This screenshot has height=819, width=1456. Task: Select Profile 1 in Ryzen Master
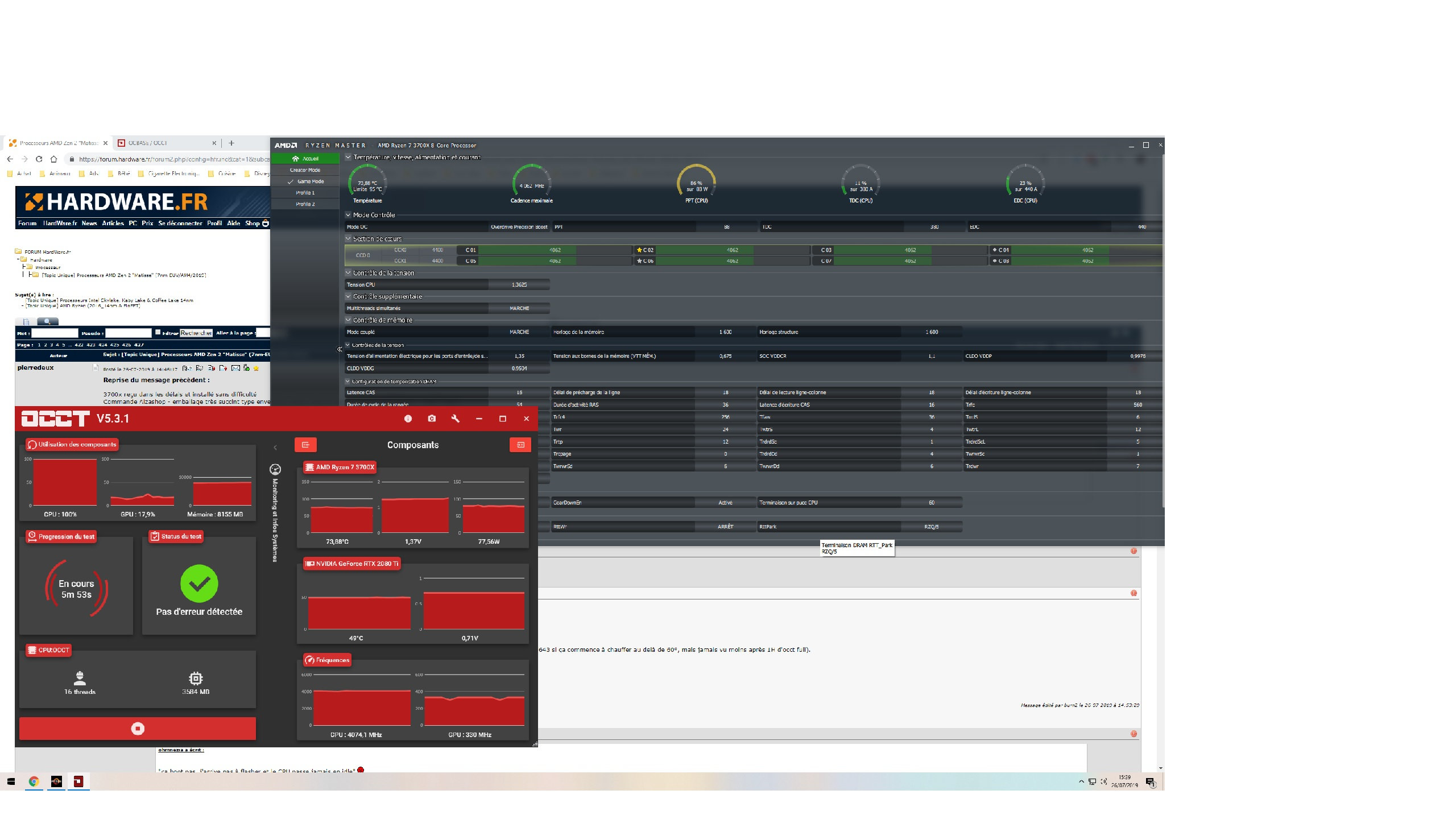tap(305, 193)
